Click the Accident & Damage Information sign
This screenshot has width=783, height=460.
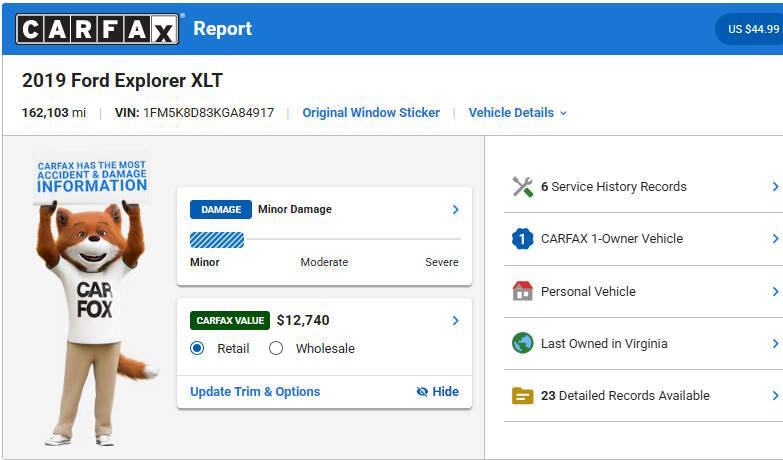pos(92,177)
